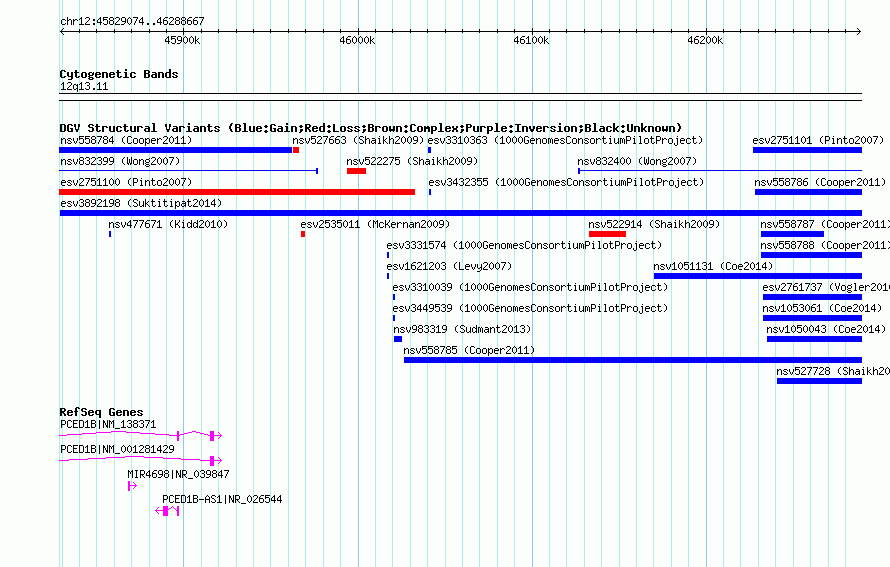Click the 12q13.11 cytogenetic band label
Image resolution: width=890 pixels, height=567 pixels.
tap(83, 86)
